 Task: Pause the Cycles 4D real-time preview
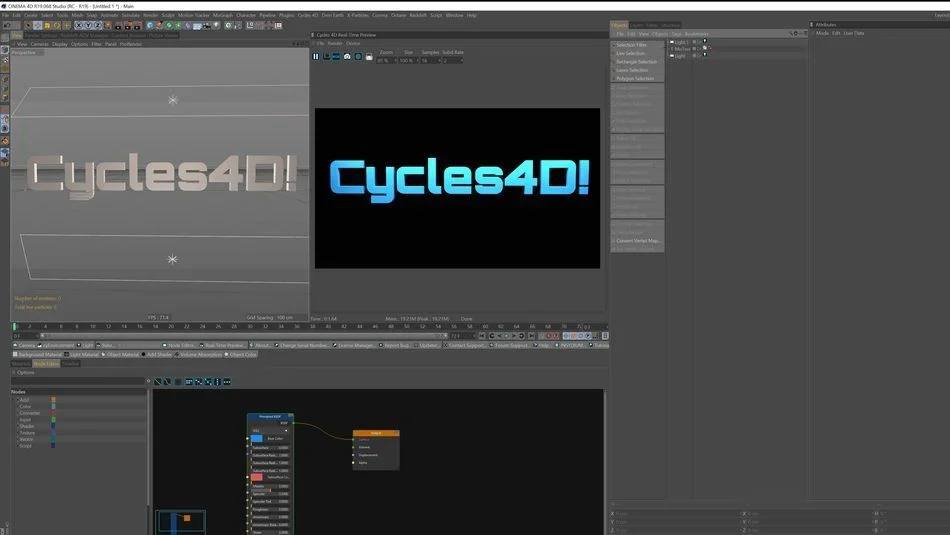316,56
